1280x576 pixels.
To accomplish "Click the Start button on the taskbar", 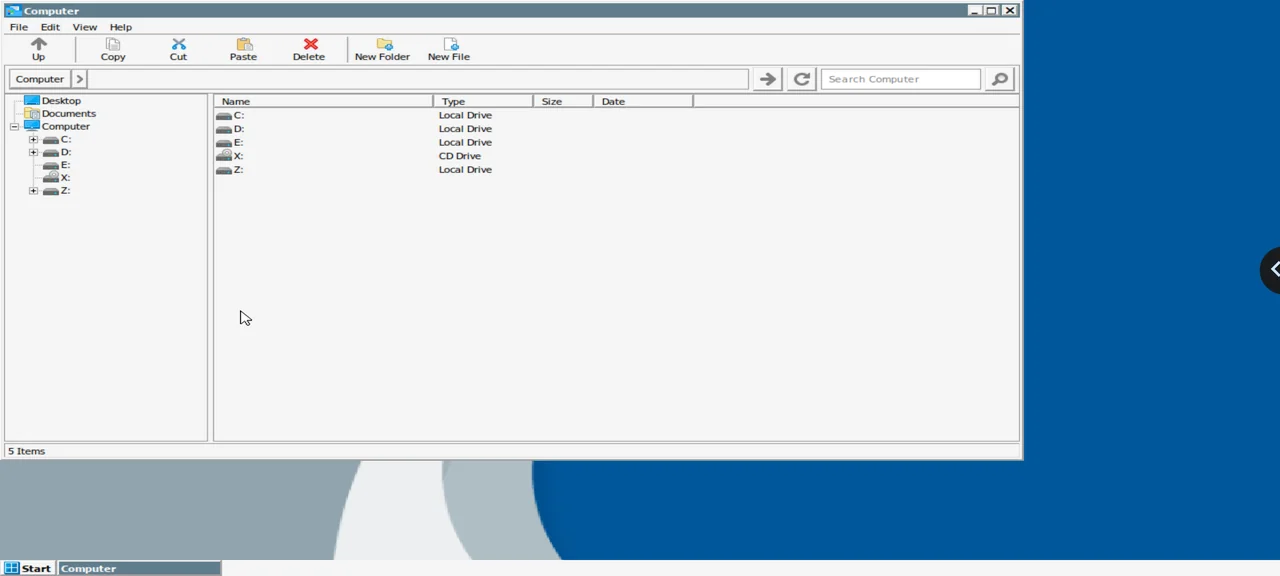I will pos(30,568).
